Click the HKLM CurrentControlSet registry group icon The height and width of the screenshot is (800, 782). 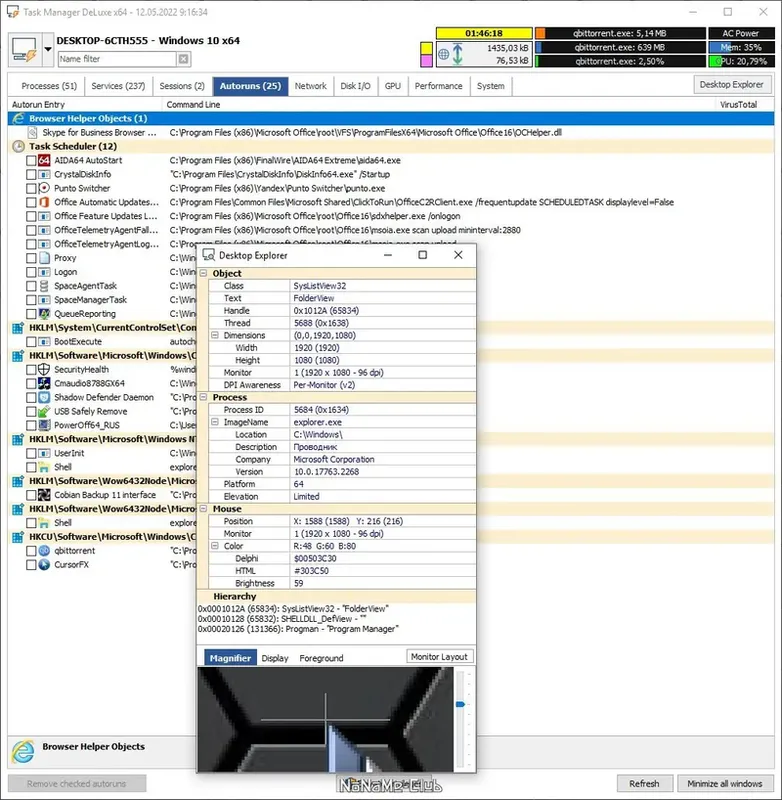(18, 328)
